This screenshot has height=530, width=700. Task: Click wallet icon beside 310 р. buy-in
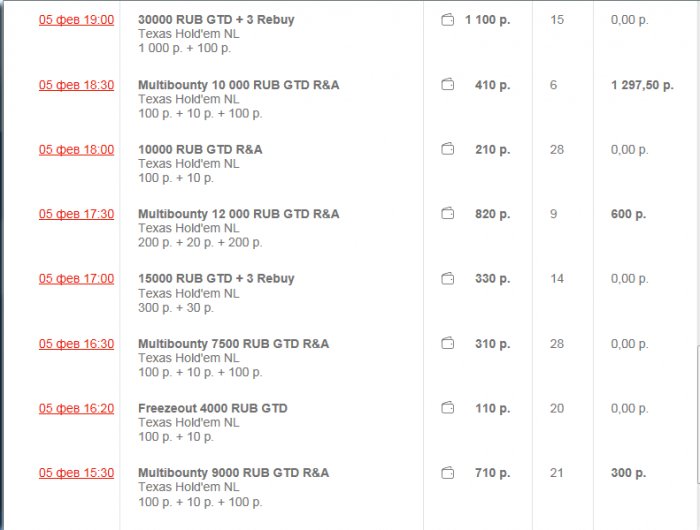[x=448, y=344]
